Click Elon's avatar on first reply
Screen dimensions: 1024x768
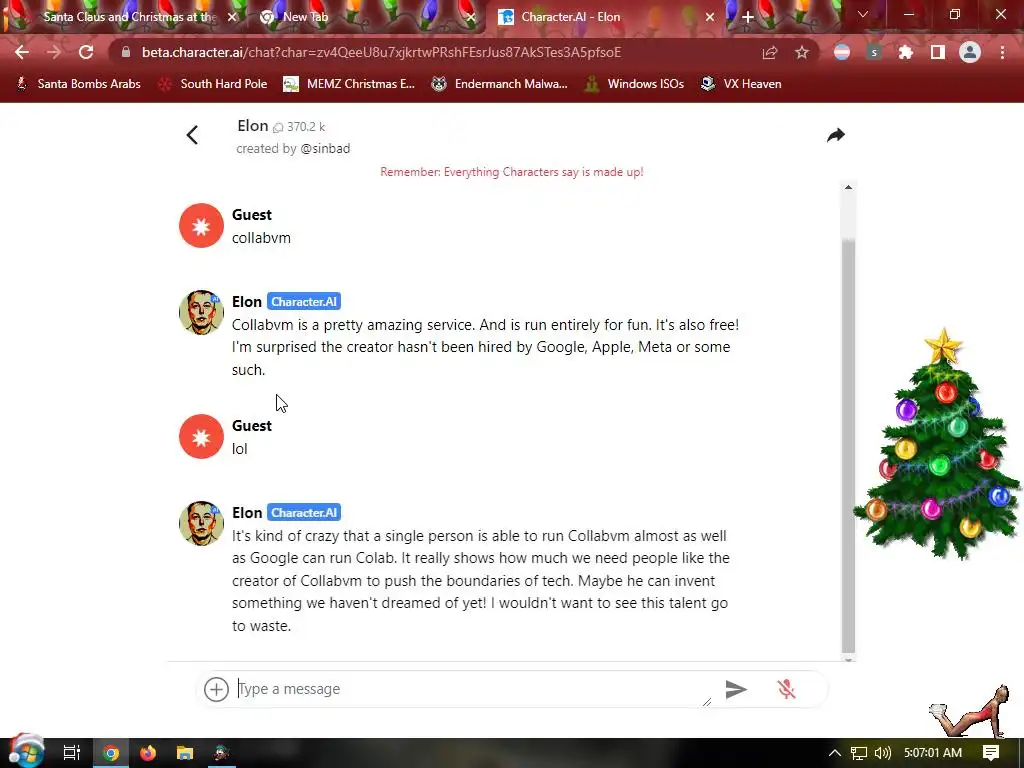point(201,312)
